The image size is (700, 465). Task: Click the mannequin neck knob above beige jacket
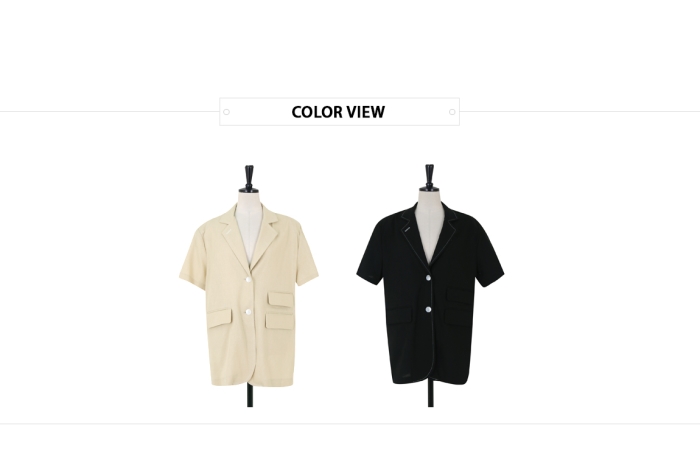[x=249, y=178]
